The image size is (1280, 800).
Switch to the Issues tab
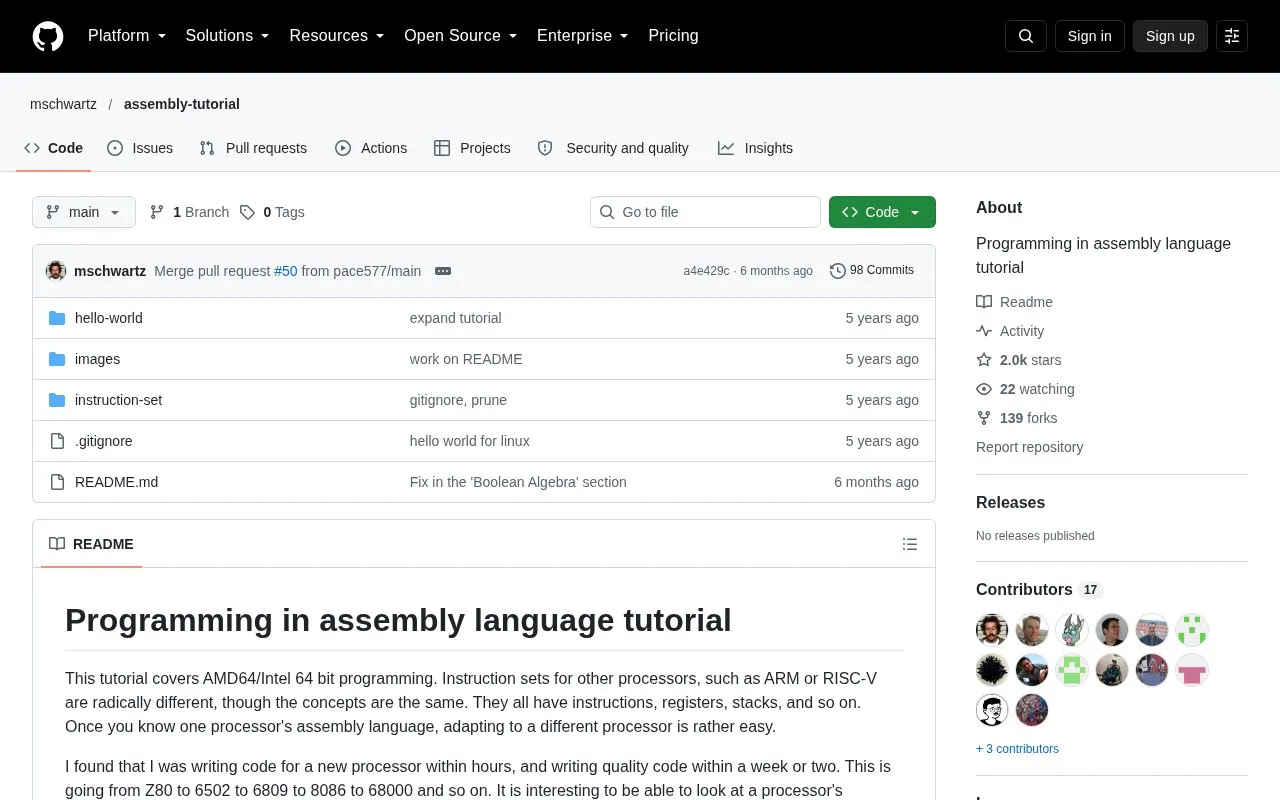click(140, 148)
